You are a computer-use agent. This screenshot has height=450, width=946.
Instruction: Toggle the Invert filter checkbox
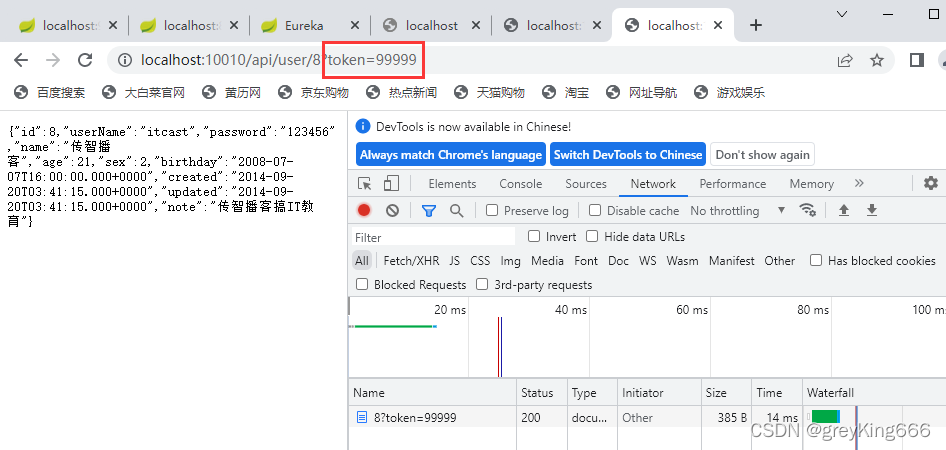533,236
